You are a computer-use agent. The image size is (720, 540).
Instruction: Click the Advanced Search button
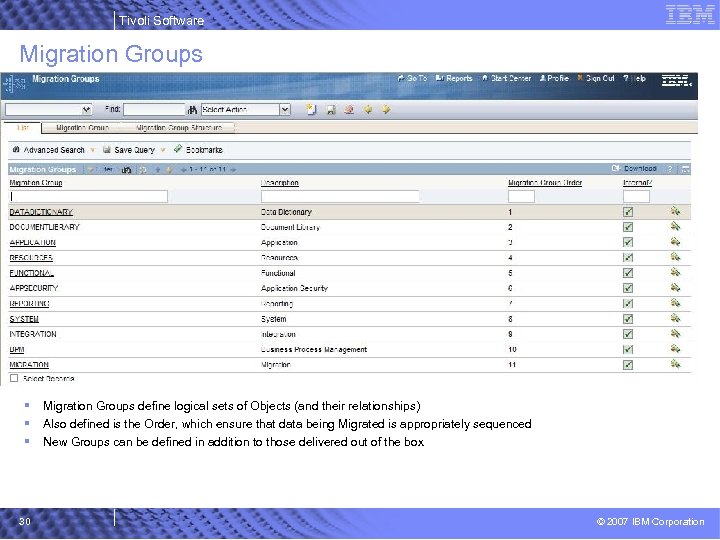click(49, 150)
